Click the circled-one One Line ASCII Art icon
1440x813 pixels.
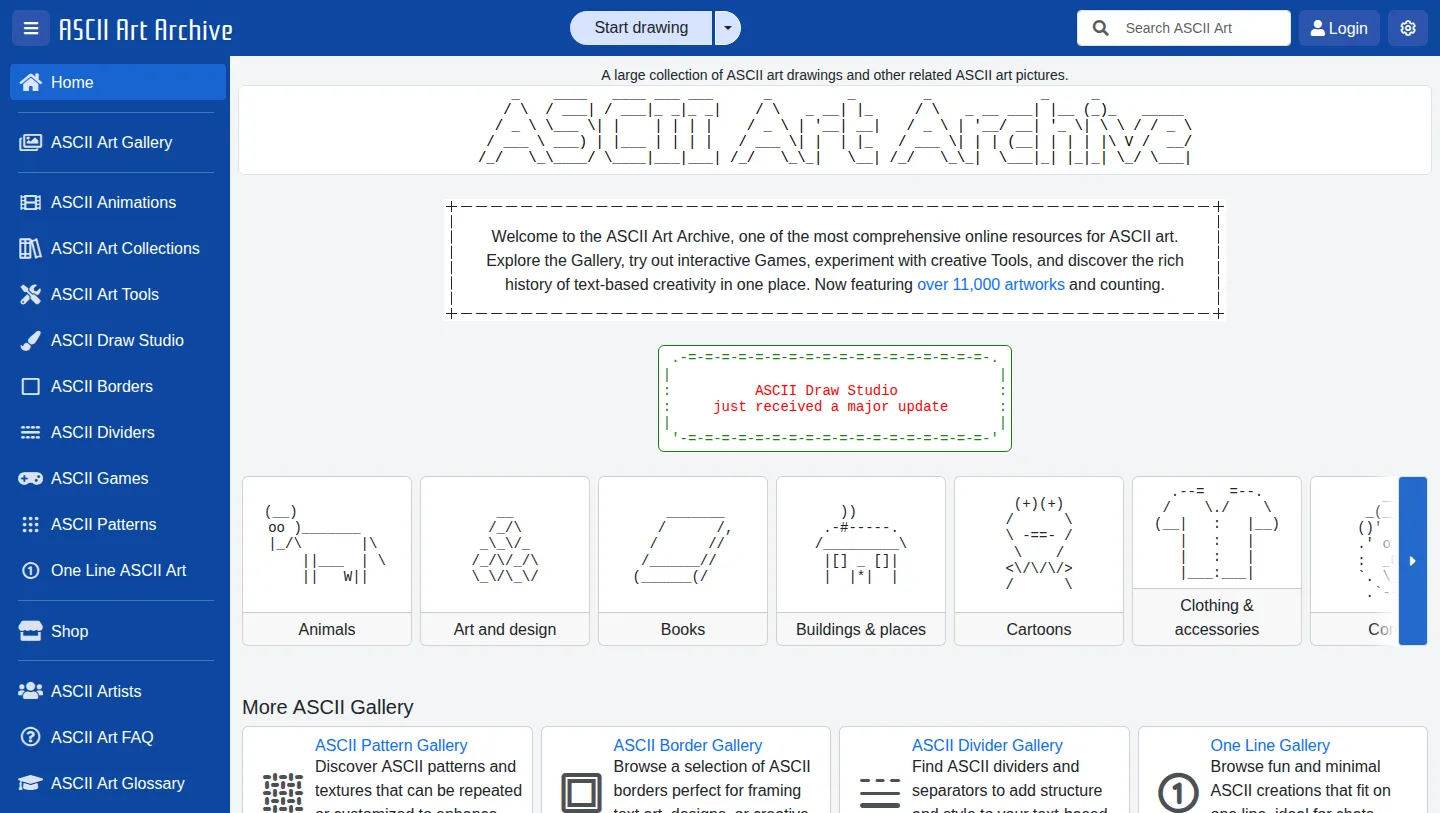pyautogui.click(x=31, y=570)
